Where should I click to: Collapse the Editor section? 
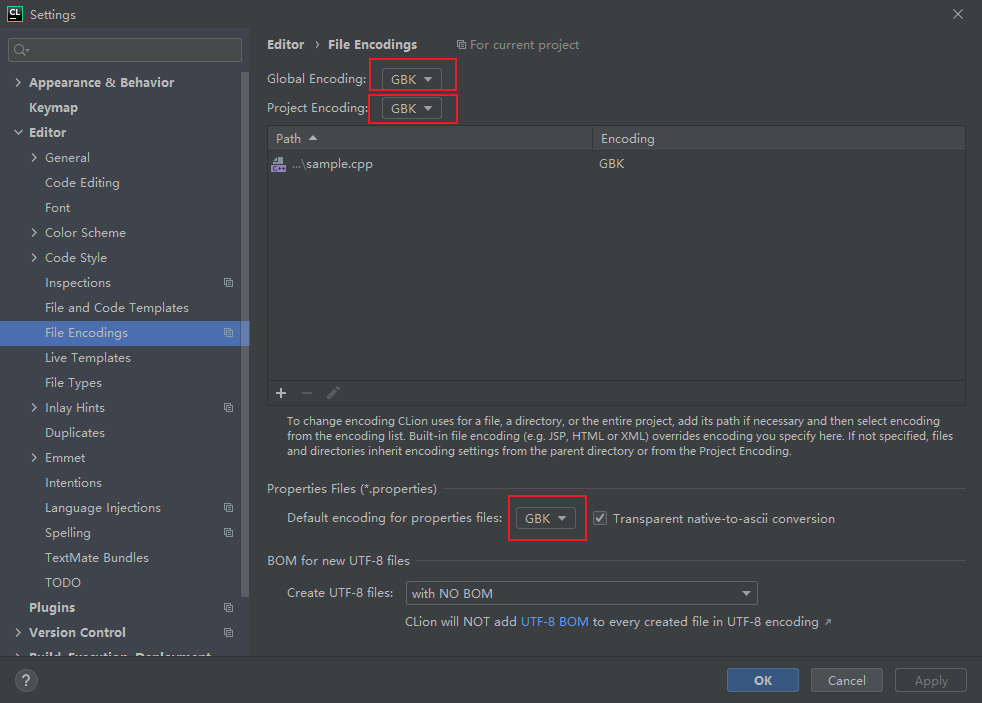coord(18,132)
